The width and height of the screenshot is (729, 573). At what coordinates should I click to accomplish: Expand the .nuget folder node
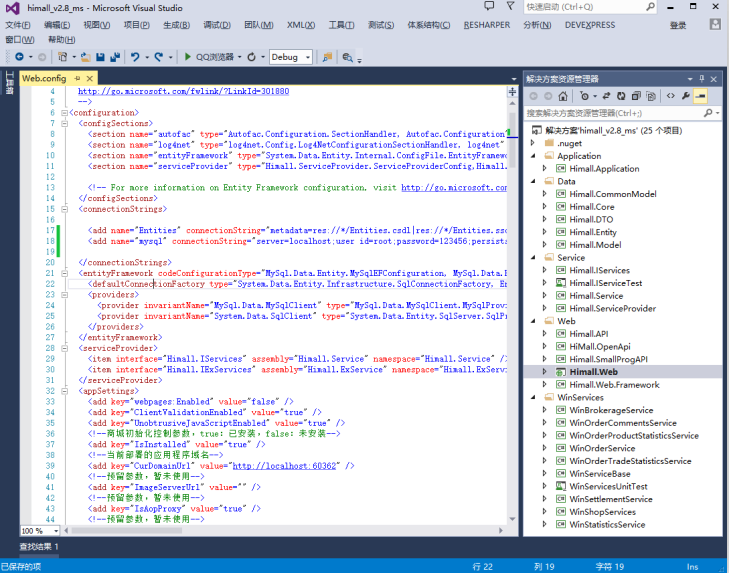pos(533,143)
